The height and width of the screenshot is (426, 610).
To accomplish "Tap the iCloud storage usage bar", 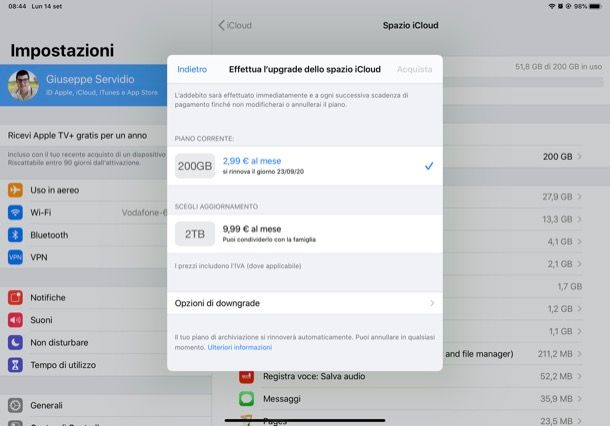I will point(523,82).
